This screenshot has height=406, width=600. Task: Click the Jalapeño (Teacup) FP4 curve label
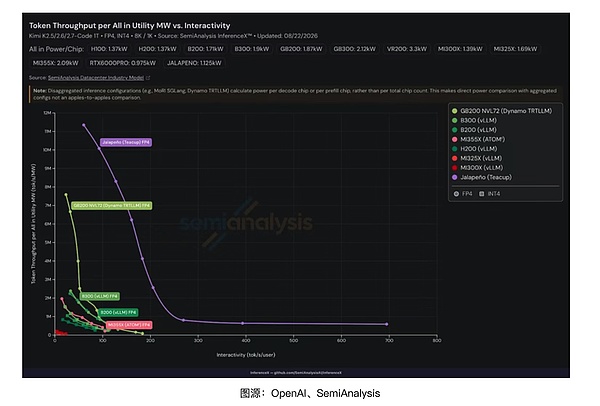(x=126, y=142)
